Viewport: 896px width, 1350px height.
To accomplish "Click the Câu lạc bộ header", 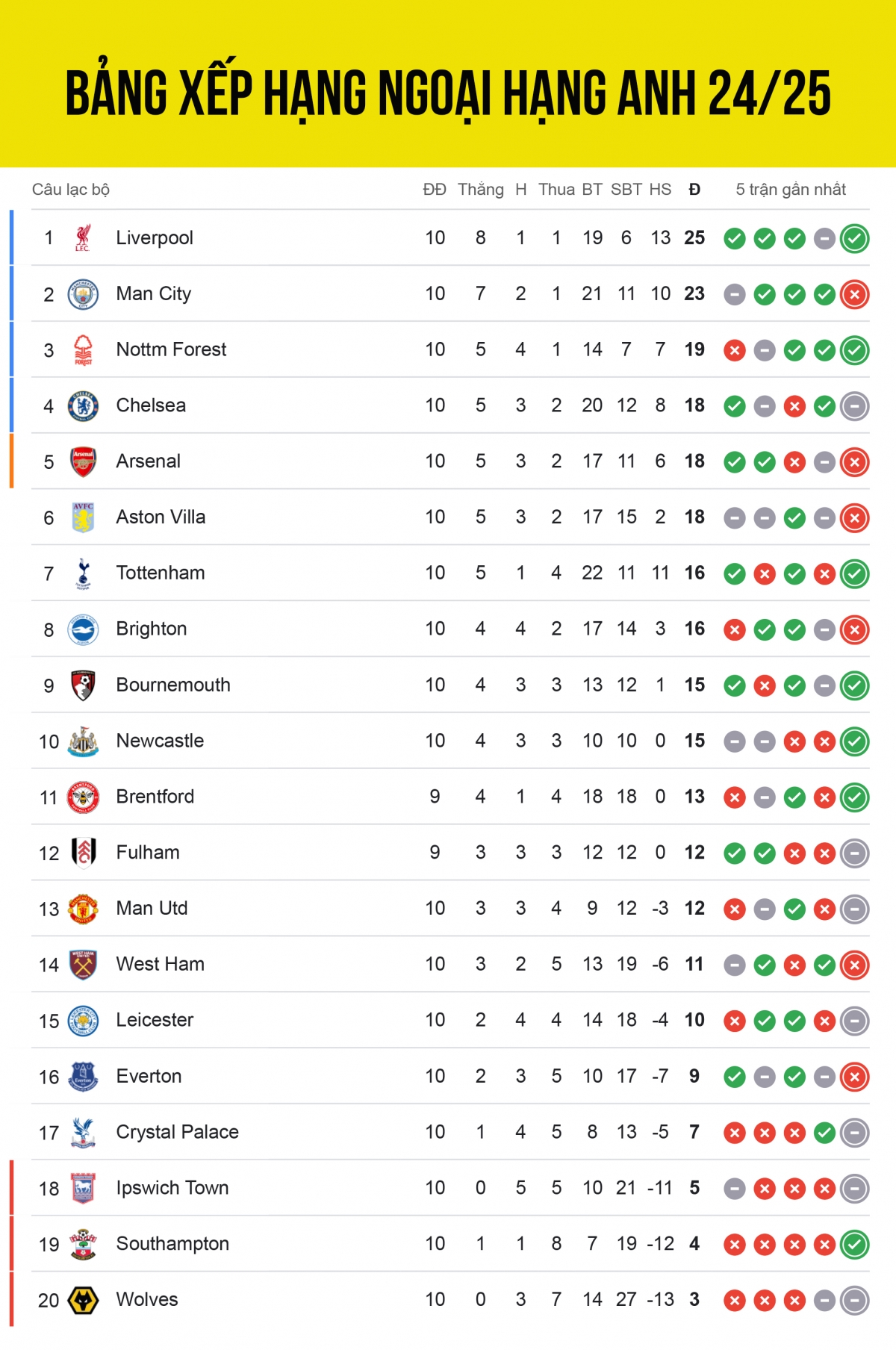I will 71,190.
